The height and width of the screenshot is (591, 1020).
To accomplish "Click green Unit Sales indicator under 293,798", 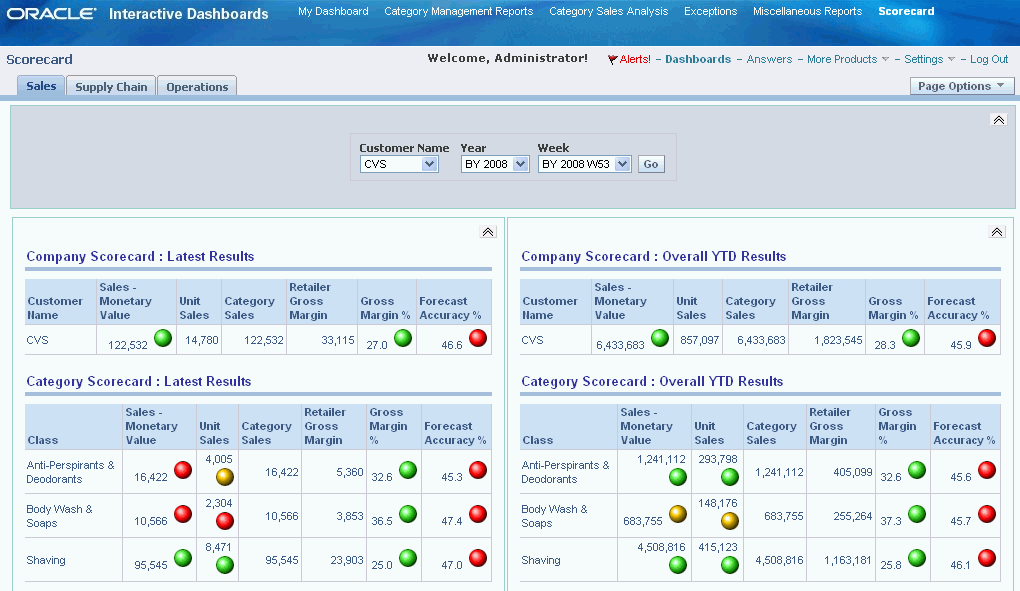I will click(x=730, y=477).
